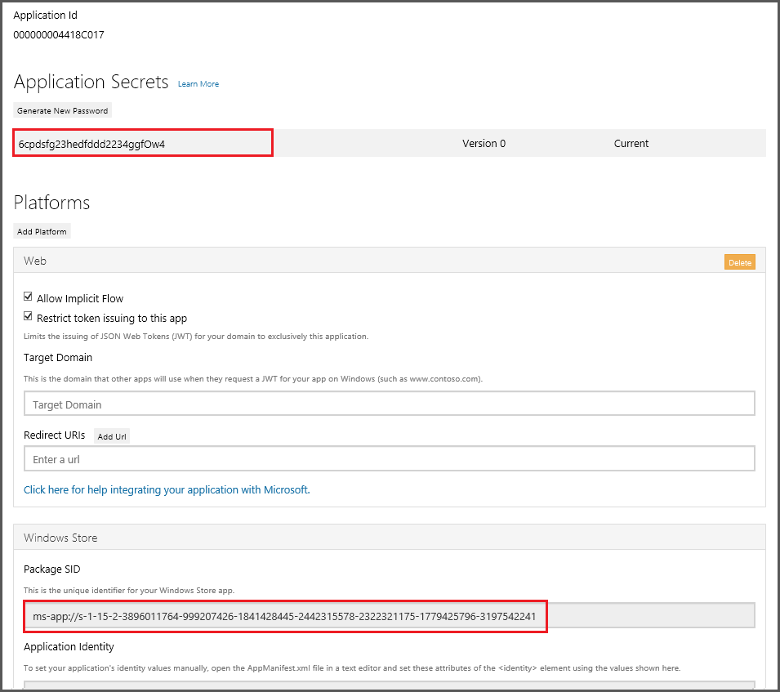Click the Enter a url text field
Screen dimensions: 780x692
389,459
